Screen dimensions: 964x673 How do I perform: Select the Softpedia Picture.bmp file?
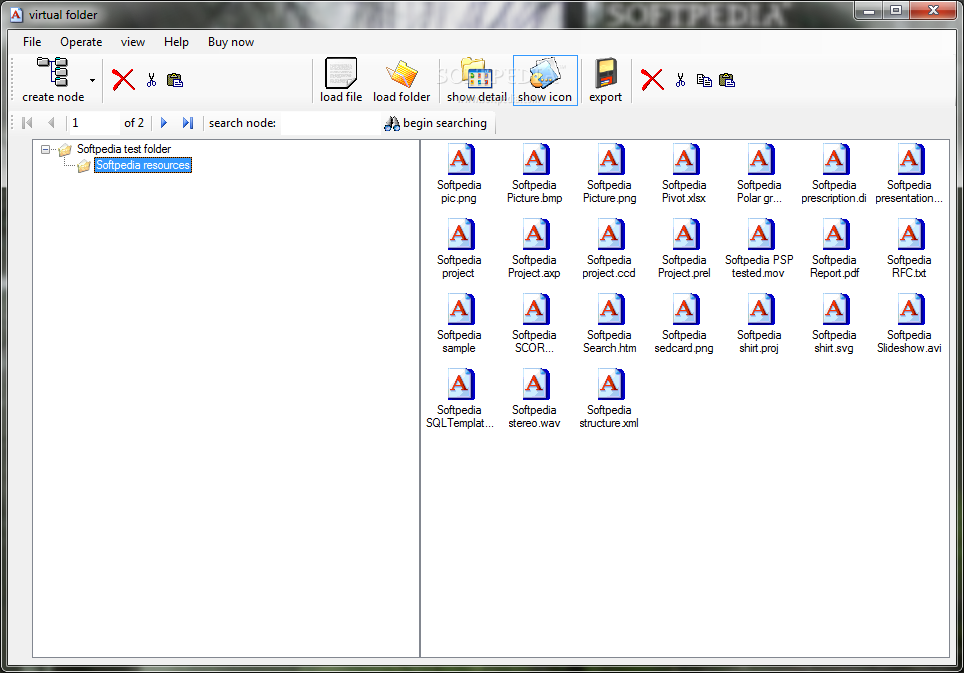[534, 173]
